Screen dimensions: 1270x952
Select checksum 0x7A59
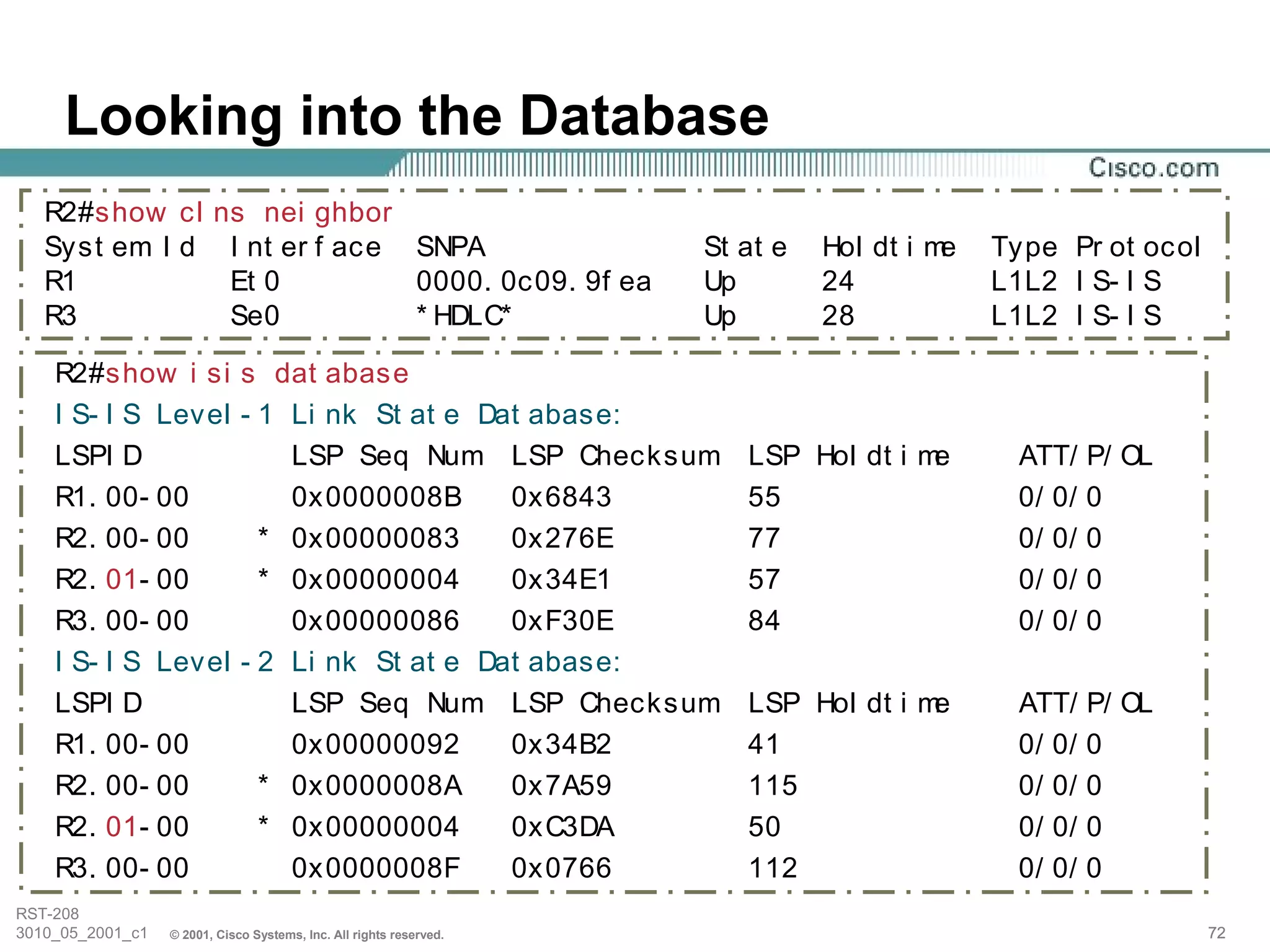pos(562,786)
